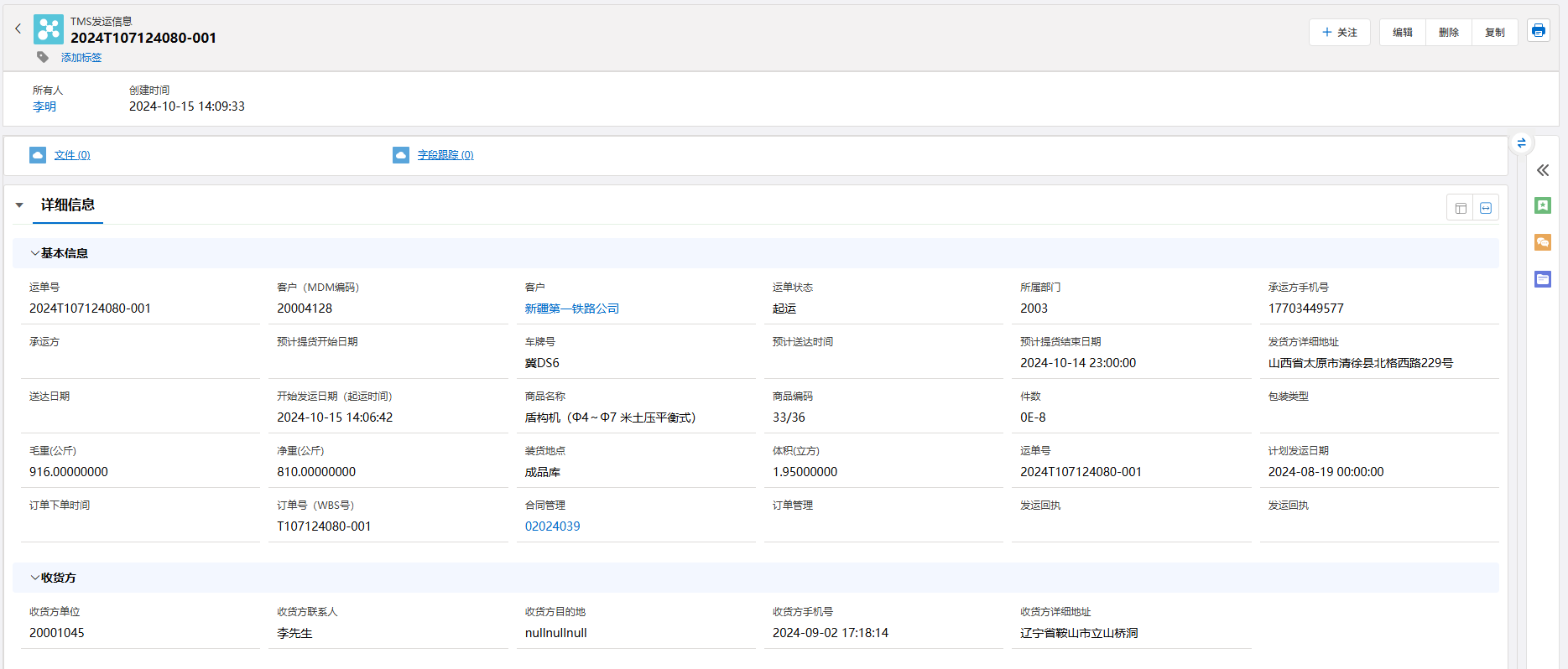1568x669 pixels.
Task: Open the orange chat bubbles sidebar icon
Action: point(1542,242)
